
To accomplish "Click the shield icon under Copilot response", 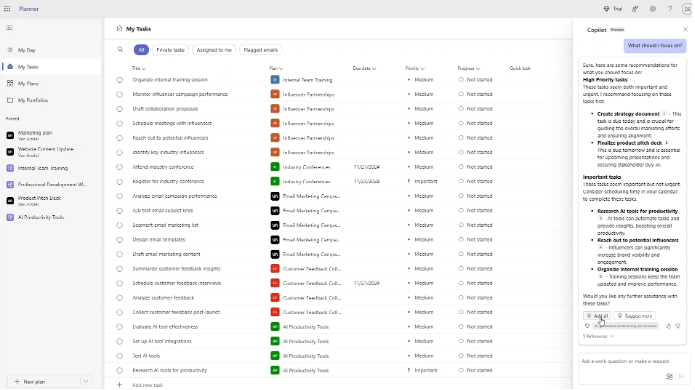I will (x=587, y=326).
